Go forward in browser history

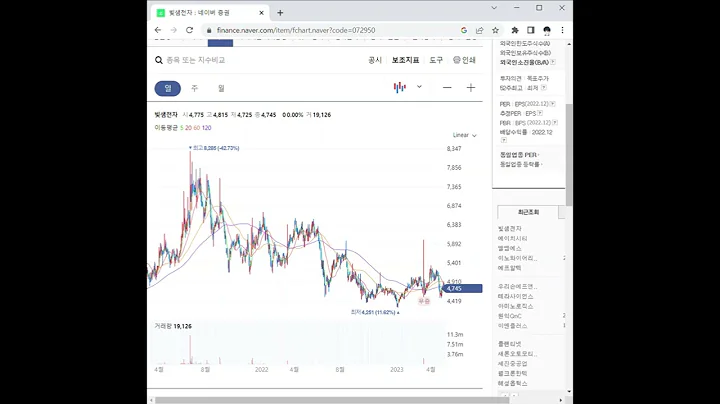point(174,30)
